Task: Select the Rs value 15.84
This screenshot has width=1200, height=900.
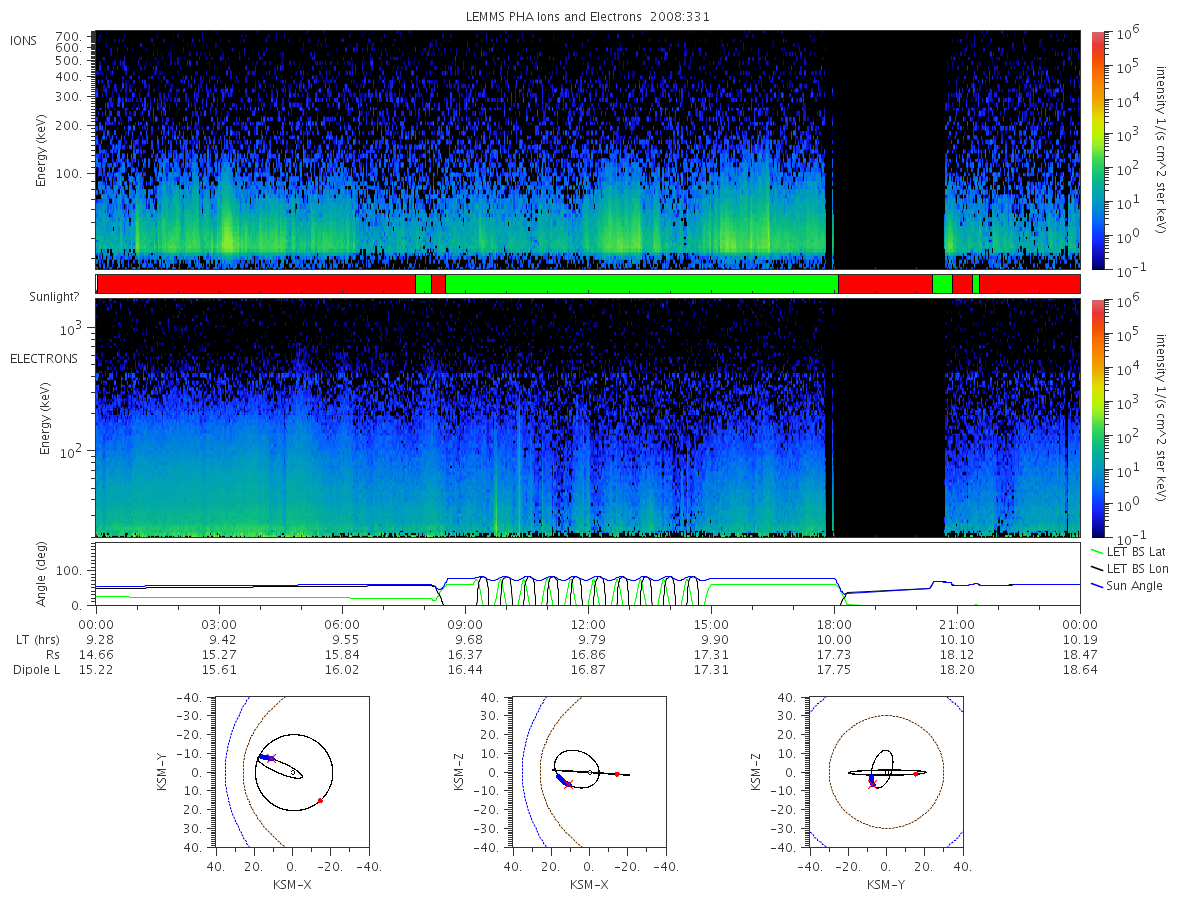Action: 342,654
